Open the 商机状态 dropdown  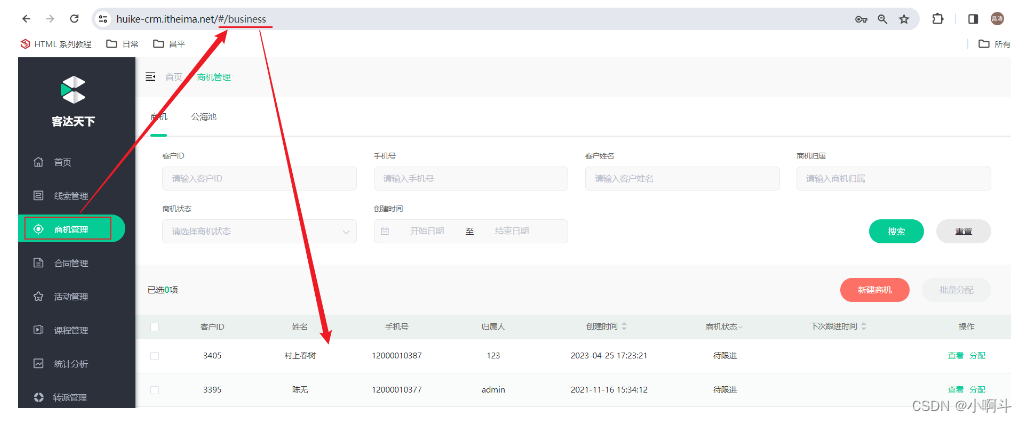pyautogui.click(x=259, y=231)
